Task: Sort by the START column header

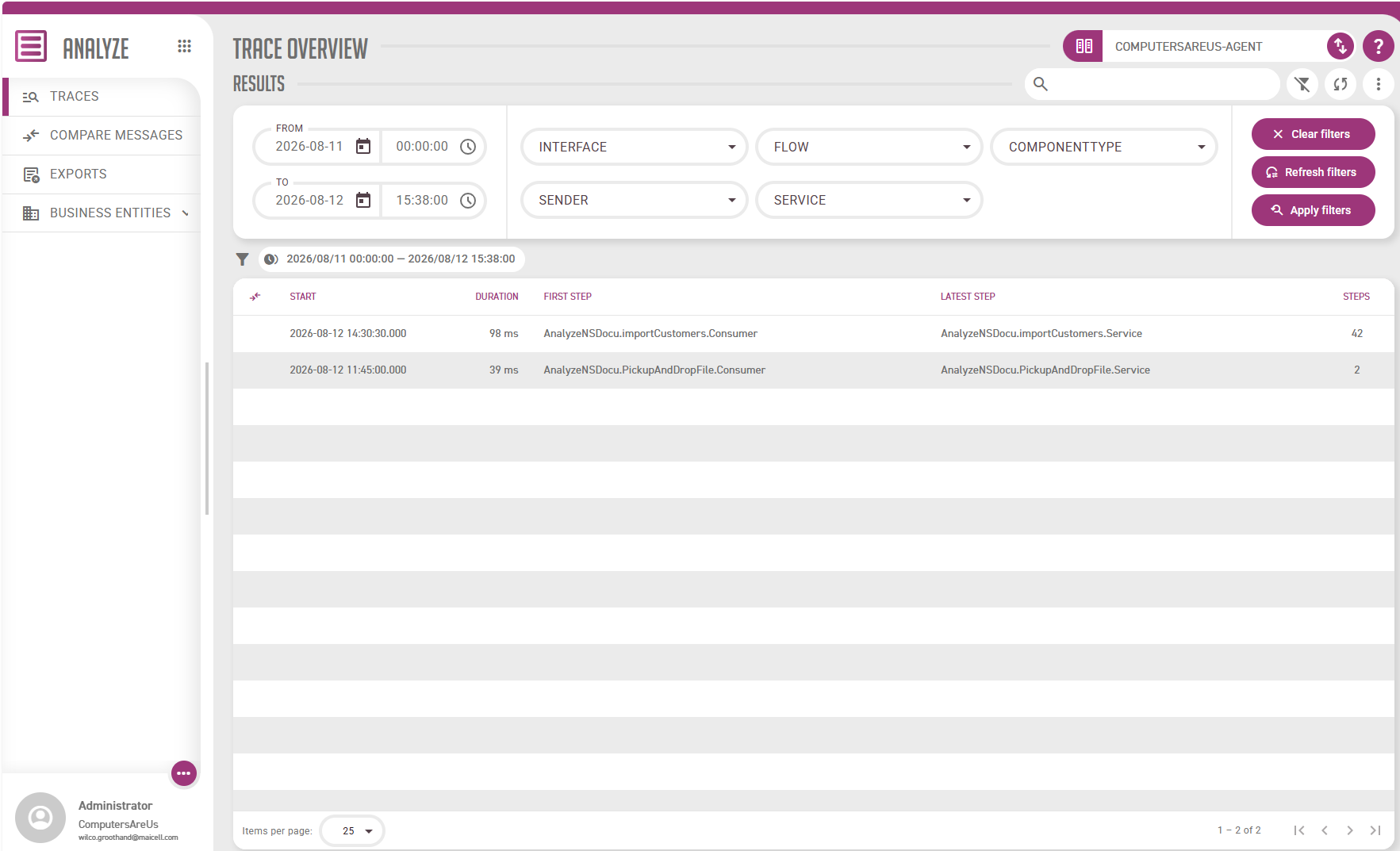Action: pos(303,297)
